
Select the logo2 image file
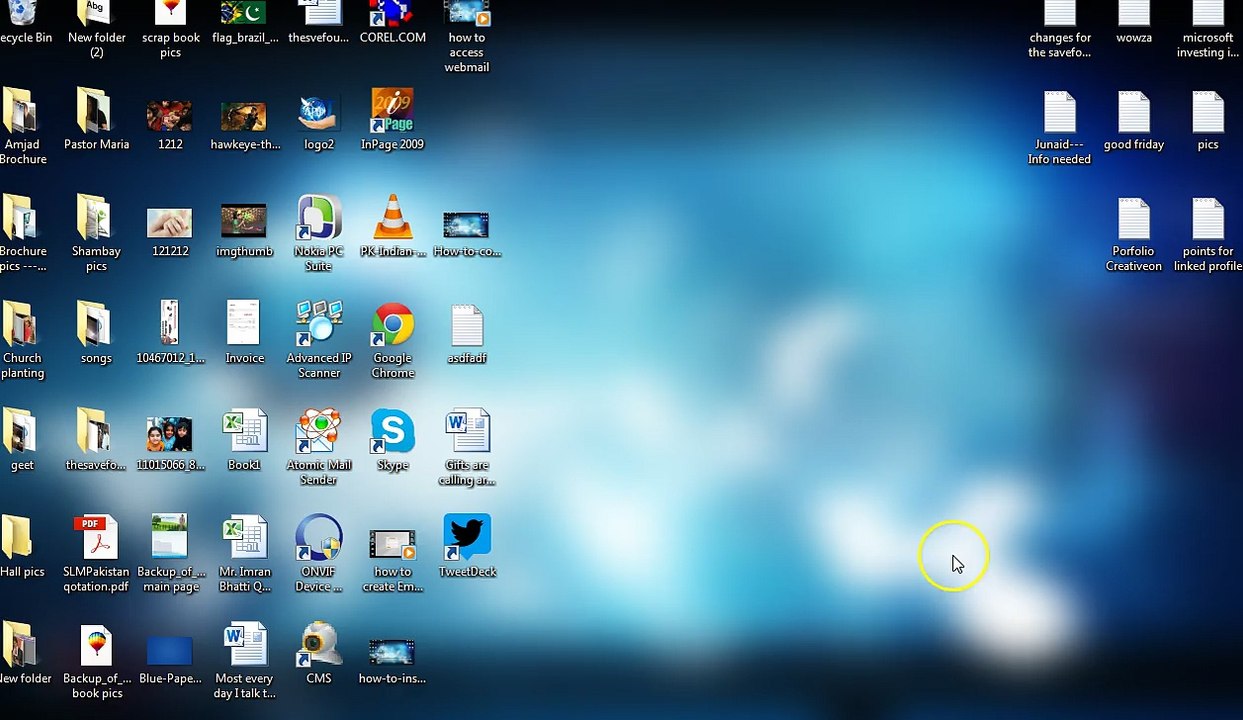click(319, 119)
